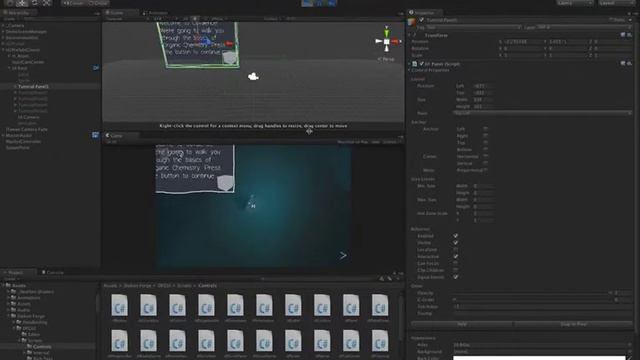Open the Pivot dropdown
This screenshot has width=640, height=360.
(542, 113)
